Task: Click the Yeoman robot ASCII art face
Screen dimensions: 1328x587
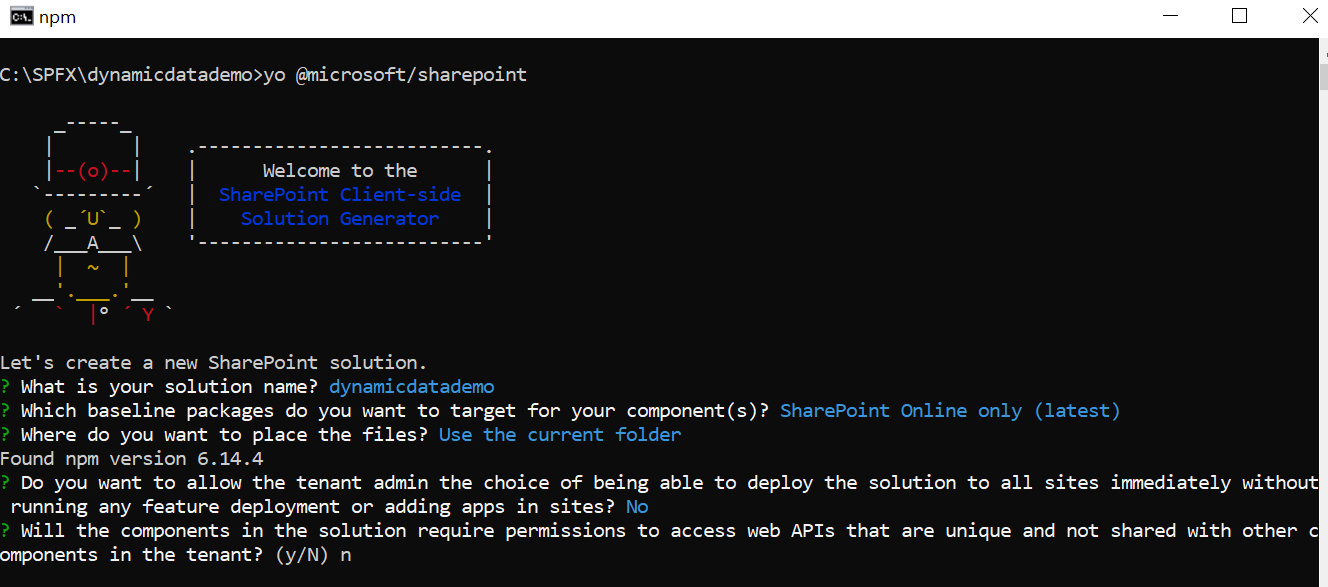Action: [x=93, y=170]
